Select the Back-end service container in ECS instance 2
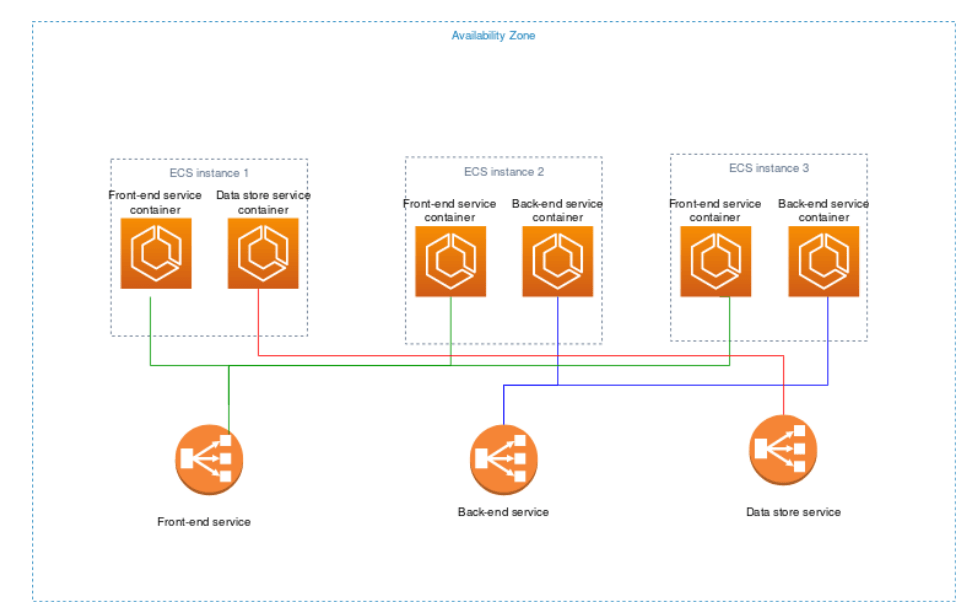 [x=558, y=262]
